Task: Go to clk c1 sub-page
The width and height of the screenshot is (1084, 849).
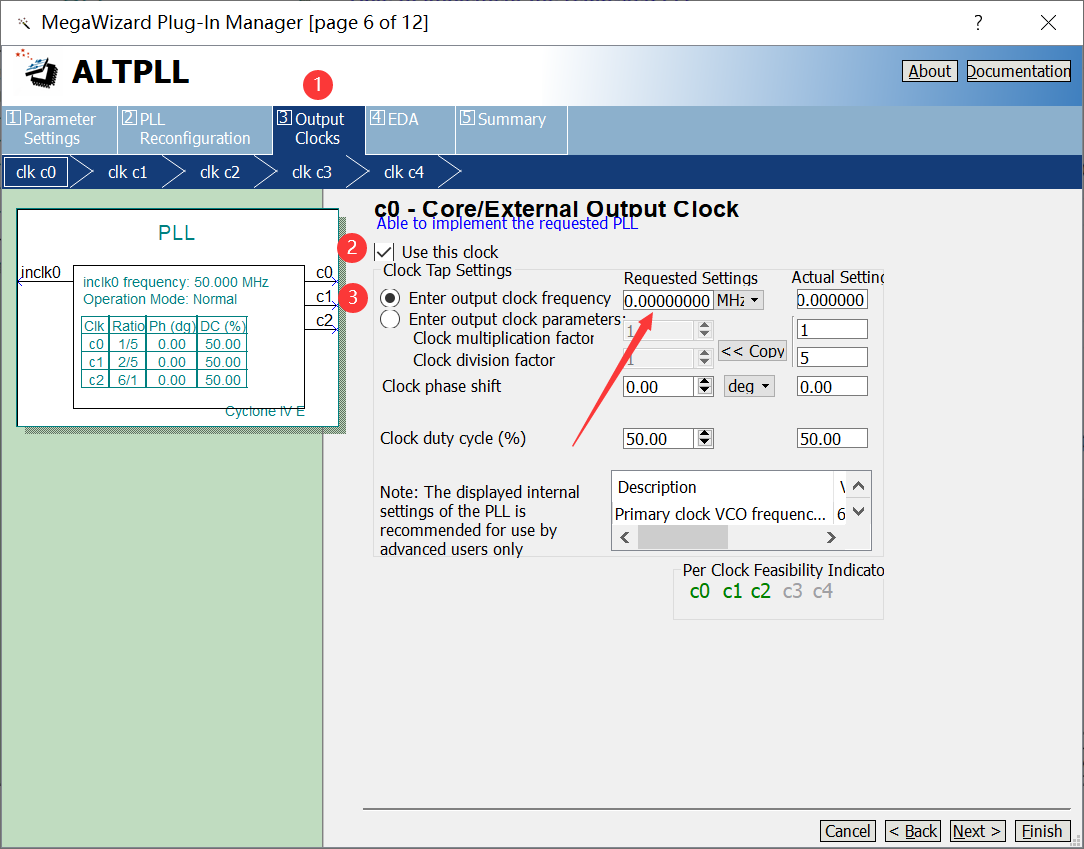Action: (x=128, y=172)
